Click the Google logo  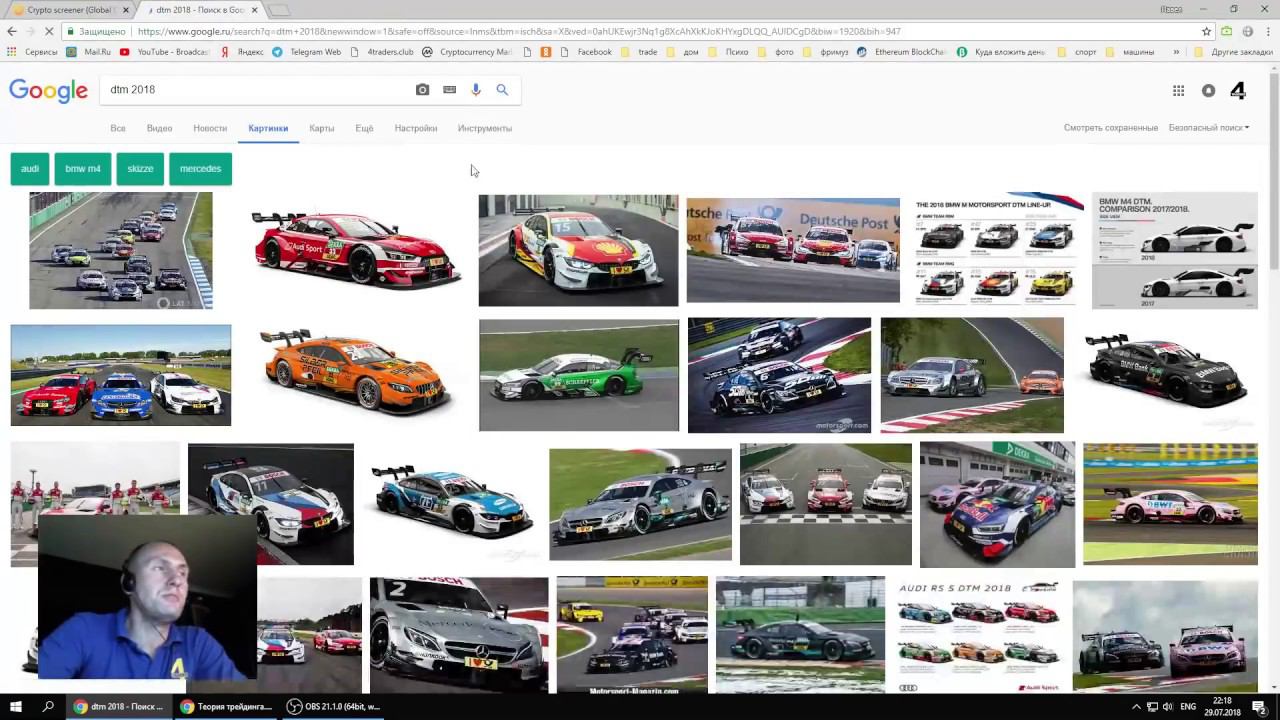click(x=49, y=91)
